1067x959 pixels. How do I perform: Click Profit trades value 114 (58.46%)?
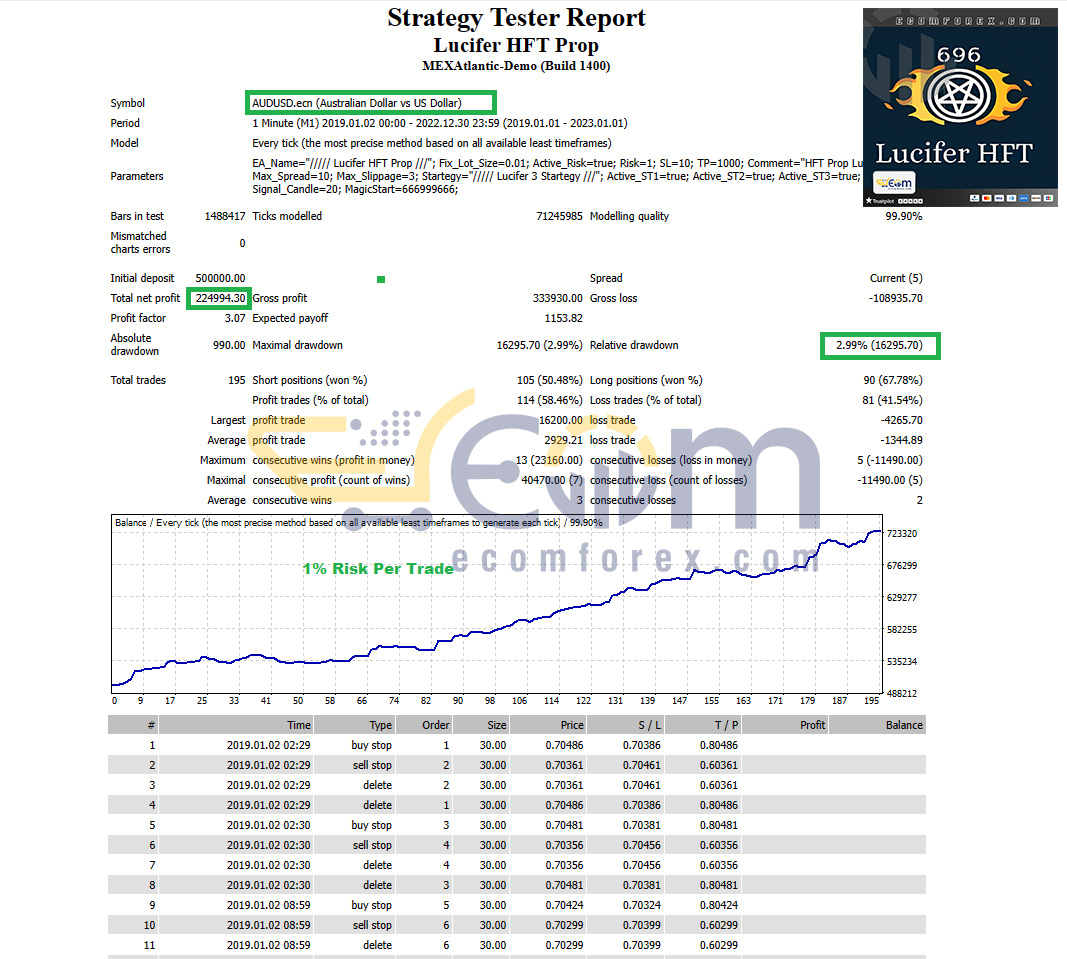coord(549,400)
